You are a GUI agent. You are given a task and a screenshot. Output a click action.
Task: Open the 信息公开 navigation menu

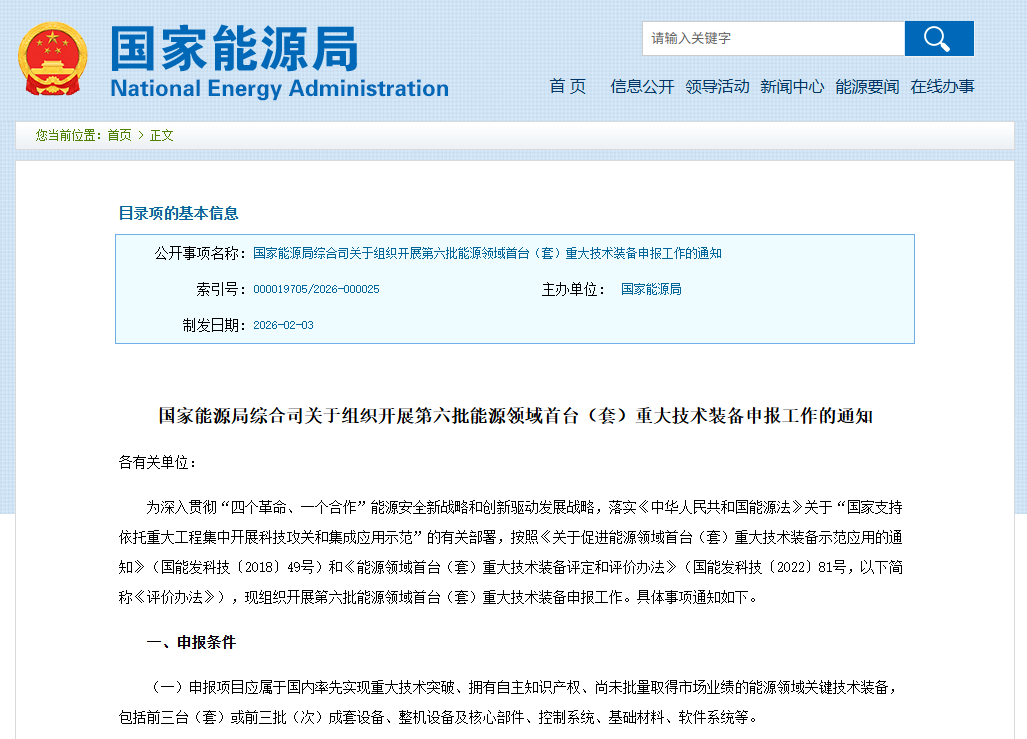[641, 86]
